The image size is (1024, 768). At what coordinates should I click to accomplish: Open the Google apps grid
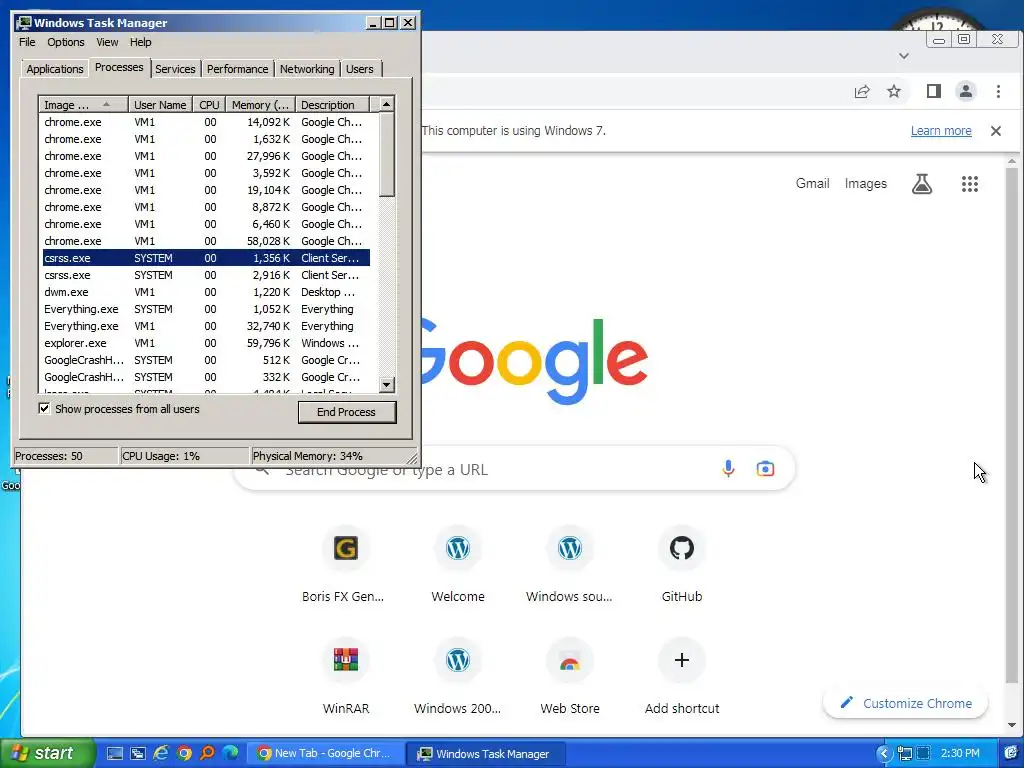[969, 184]
